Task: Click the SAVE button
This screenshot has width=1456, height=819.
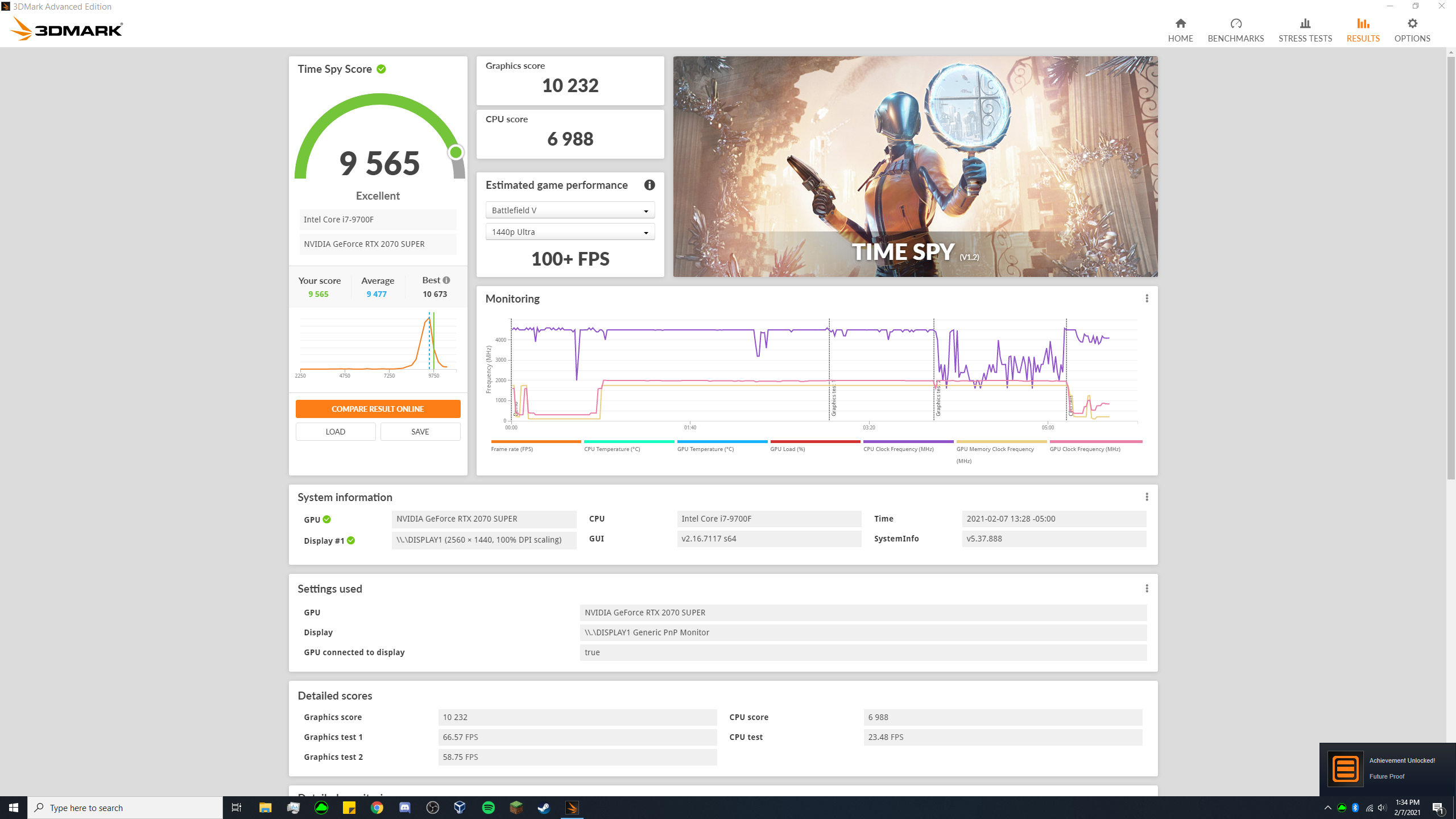Action: click(420, 432)
